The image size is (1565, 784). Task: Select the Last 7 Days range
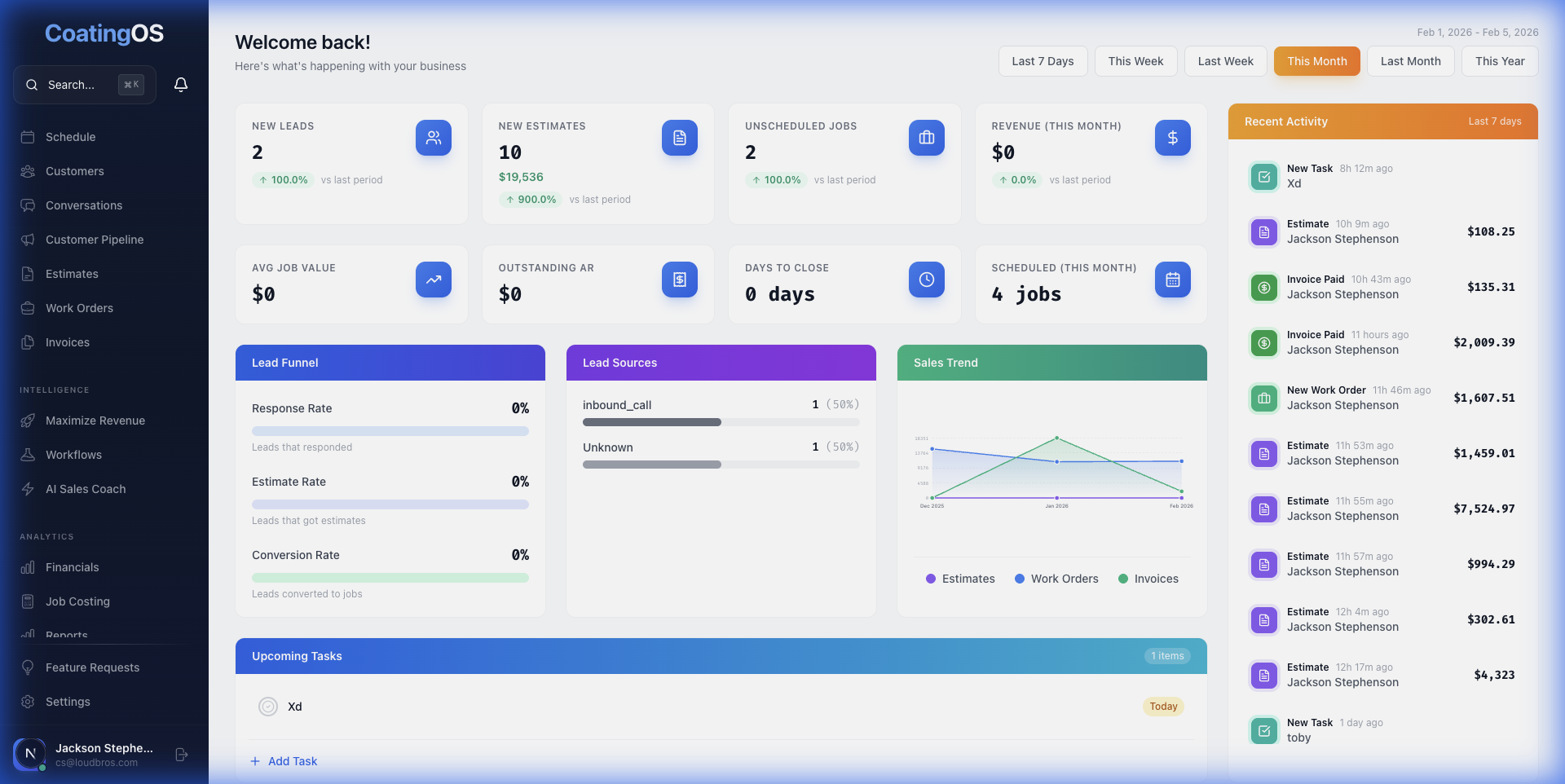(1043, 61)
